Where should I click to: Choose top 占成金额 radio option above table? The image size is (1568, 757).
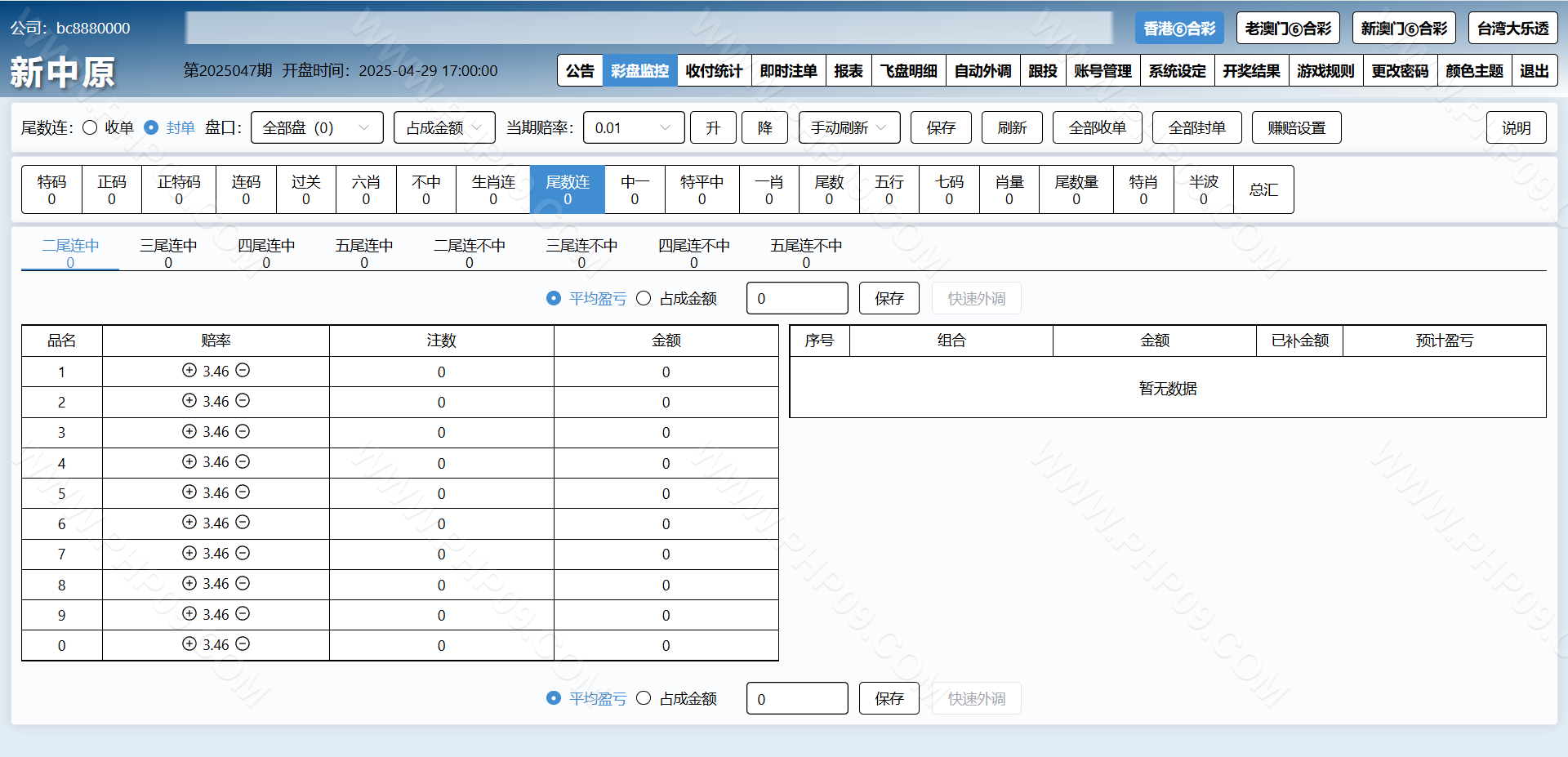644,298
